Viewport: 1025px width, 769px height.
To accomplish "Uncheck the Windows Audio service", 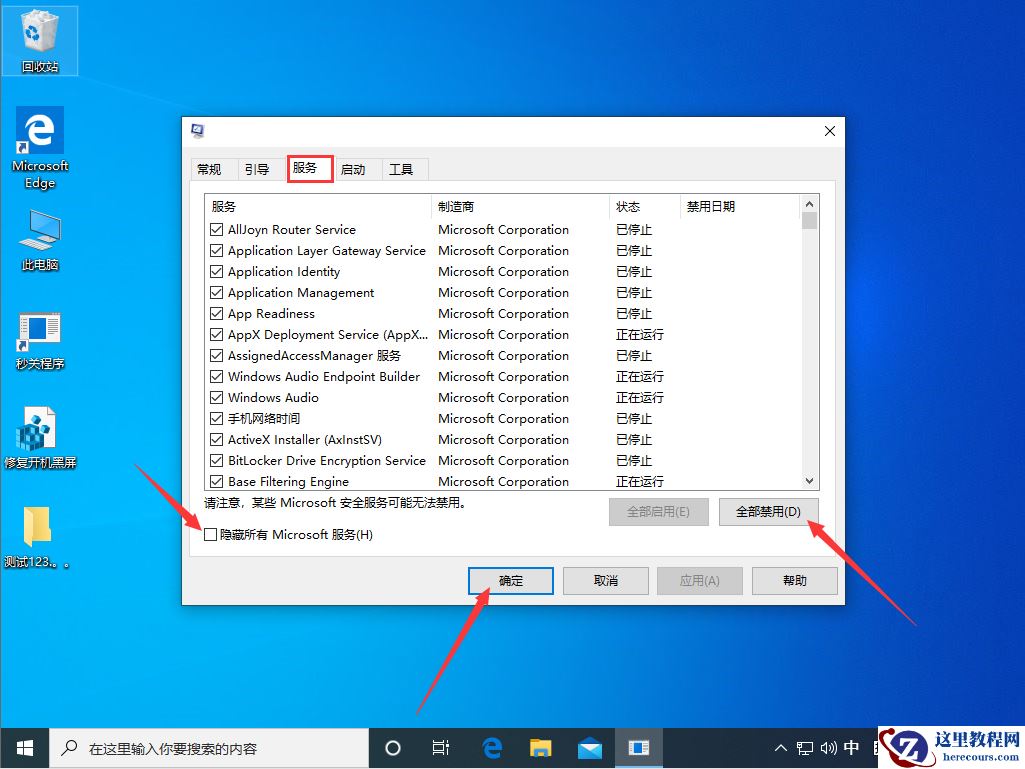I will pyautogui.click(x=216, y=397).
